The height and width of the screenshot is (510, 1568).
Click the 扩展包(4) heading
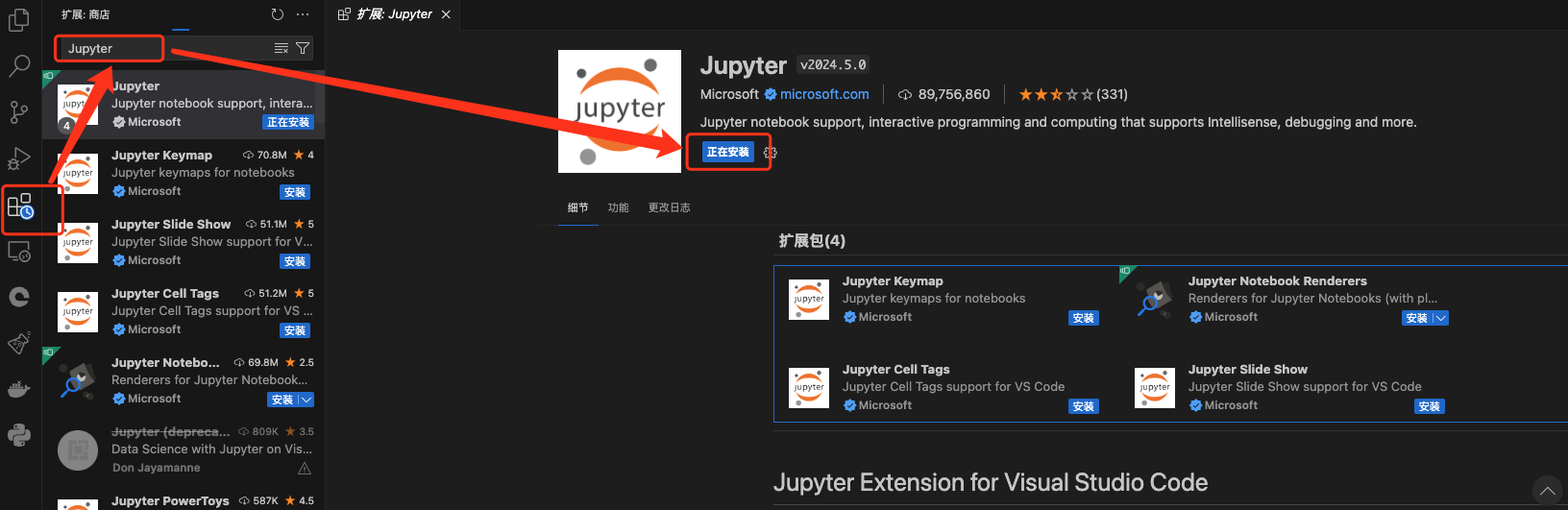812,241
